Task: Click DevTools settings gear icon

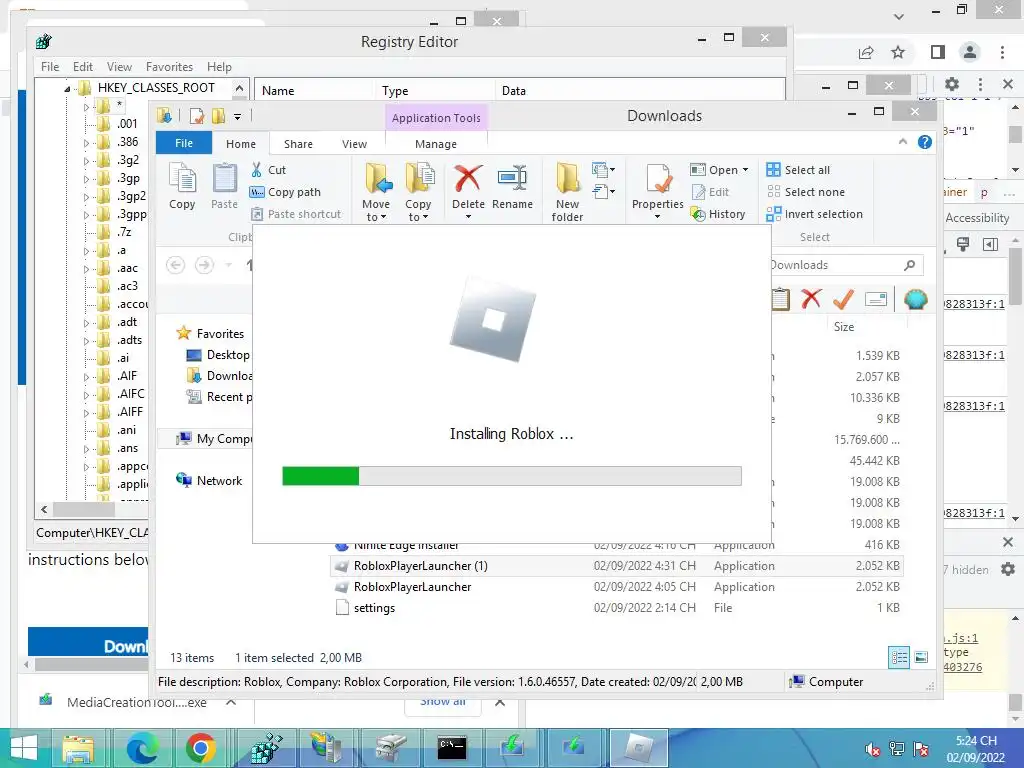Action: tap(952, 84)
